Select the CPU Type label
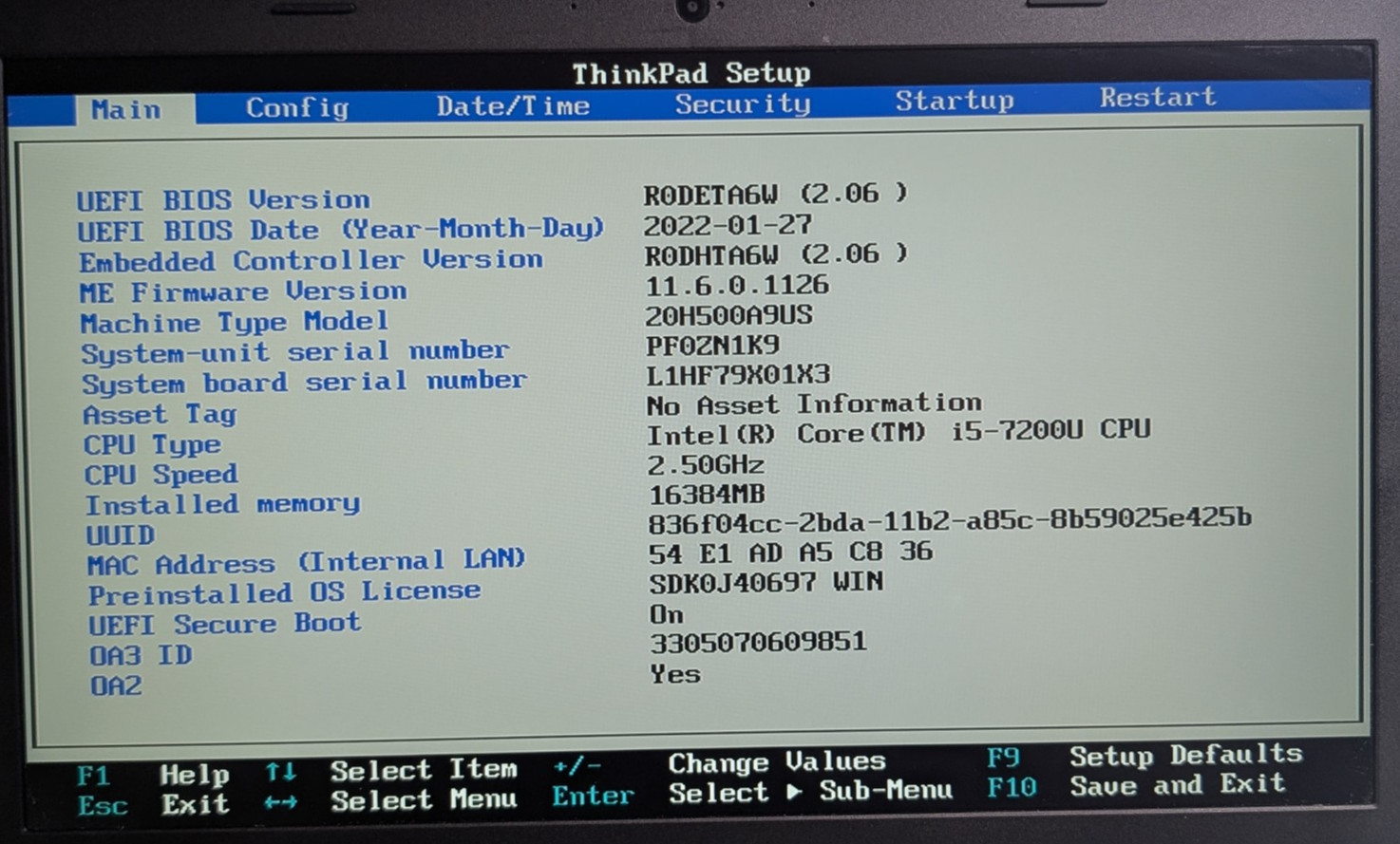The width and height of the screenshot is (1400, 844). point(152,444)
